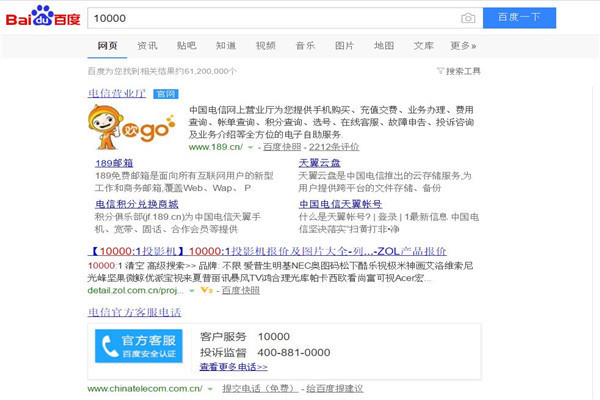Click the 百度一下 search button
This screenshot has width=600, height=400.
pos(519,18)
